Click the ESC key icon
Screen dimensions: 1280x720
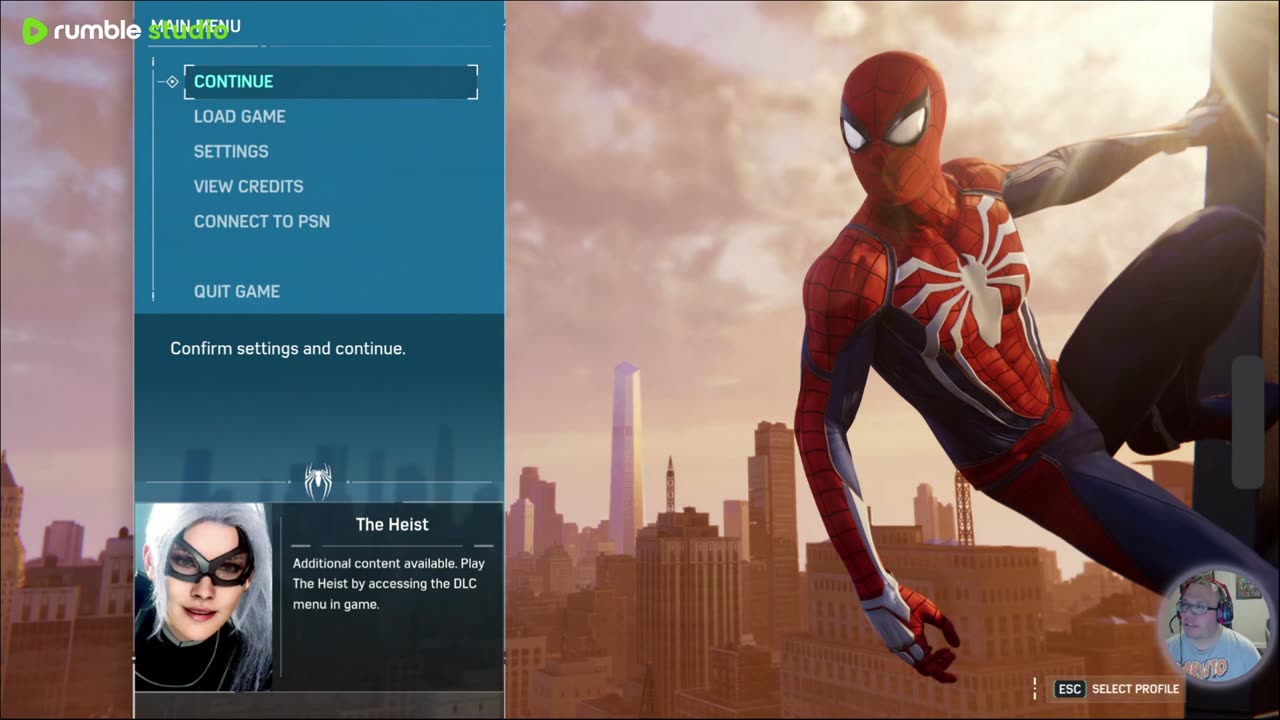1070,689
